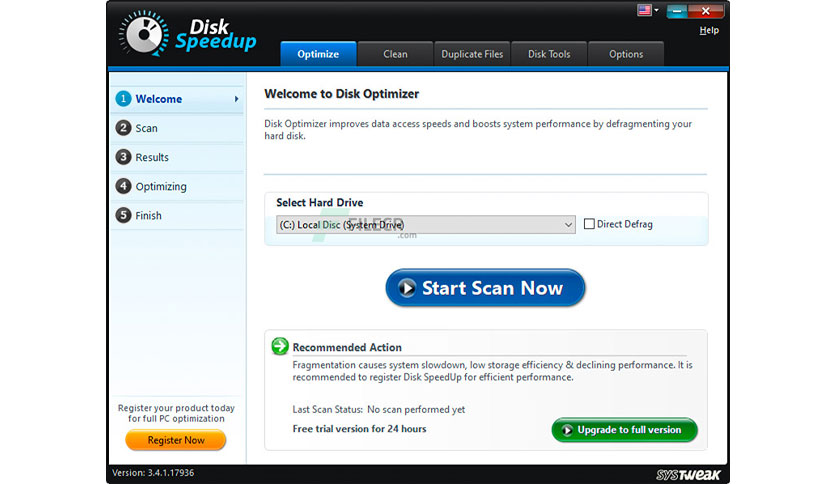Select the Results step in sidebar
Screen dimensions: 836x484
[x=177, y=157]
